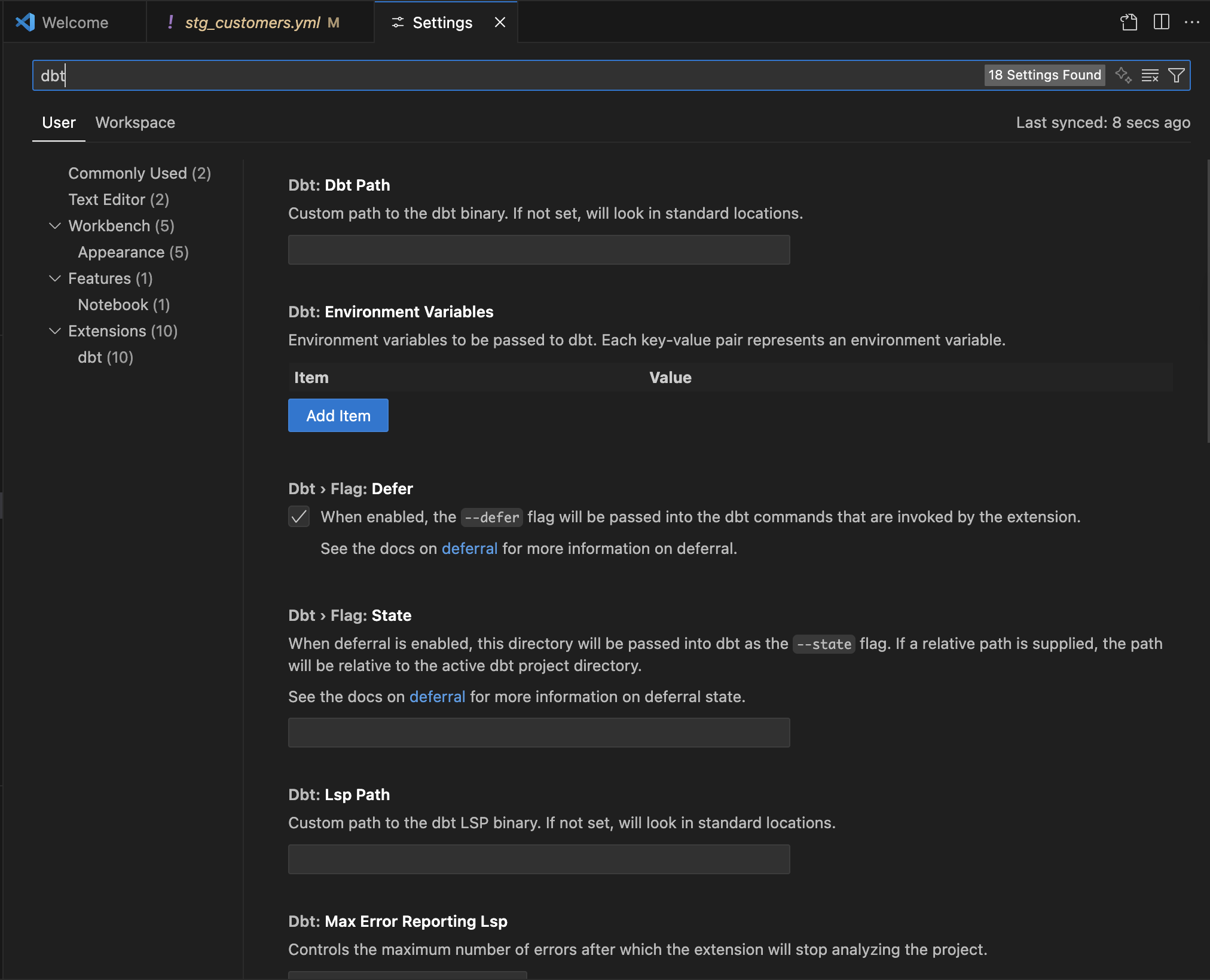Click Add Item for environment variables
1210x980 pixels.
pos(338,415)
